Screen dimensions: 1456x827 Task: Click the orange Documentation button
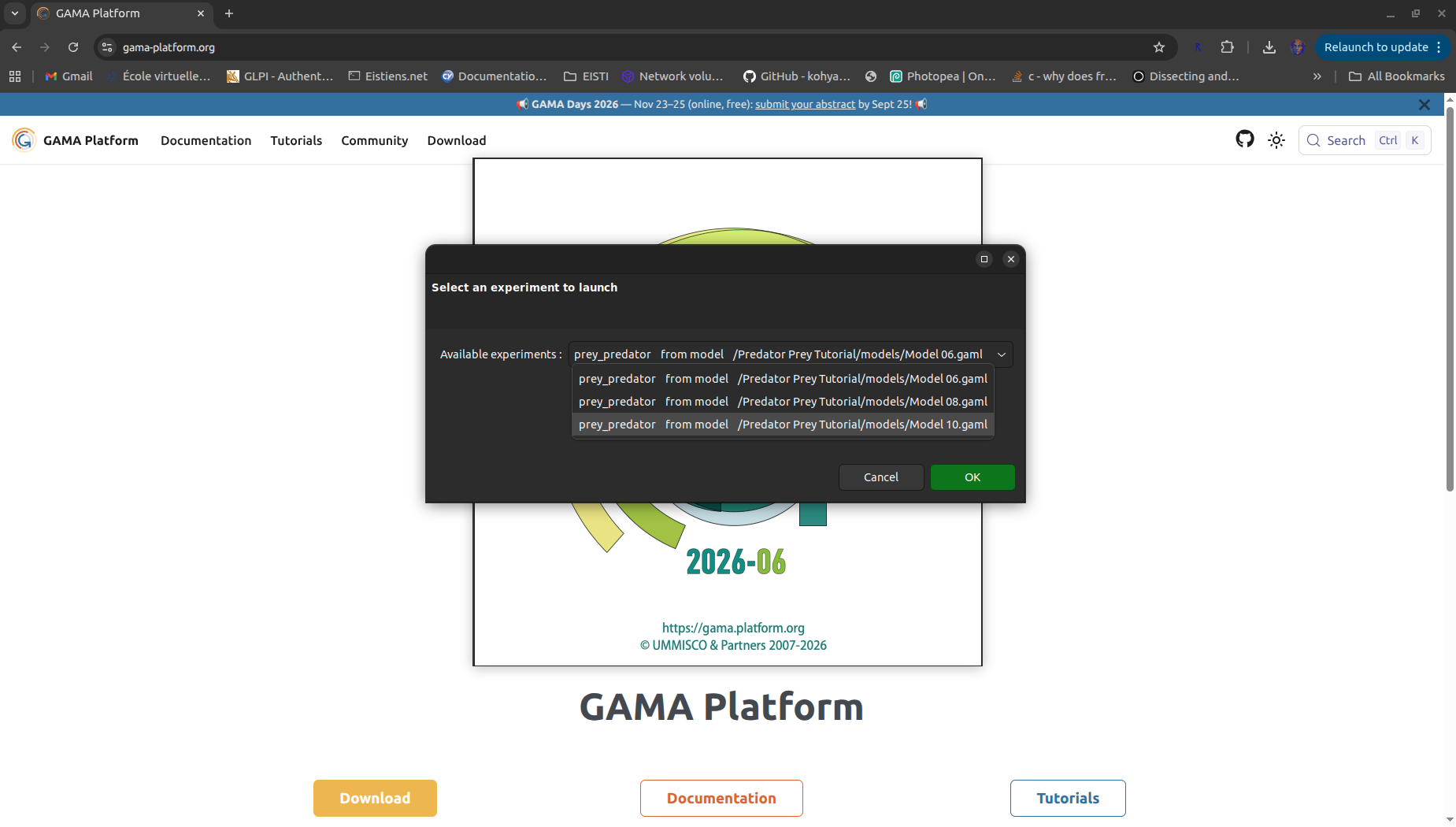tap(721, 798)
